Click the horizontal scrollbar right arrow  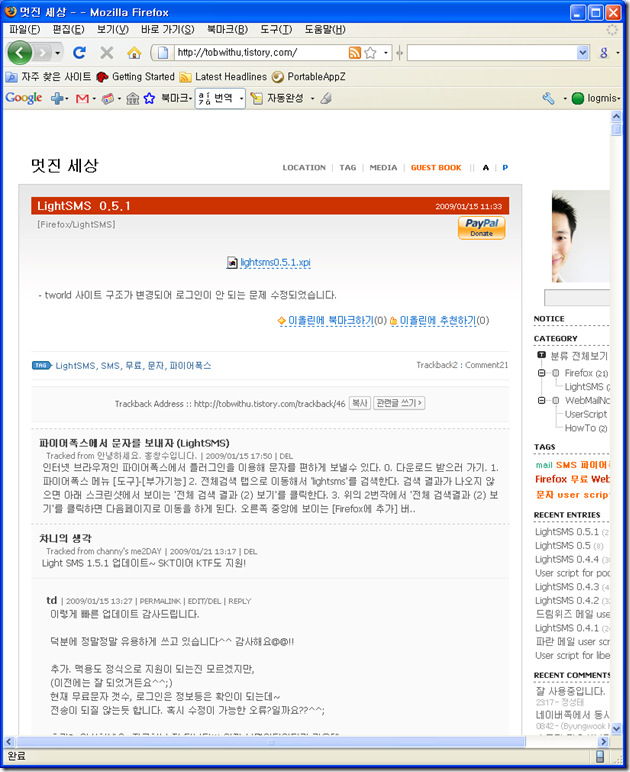coord(603,741)
